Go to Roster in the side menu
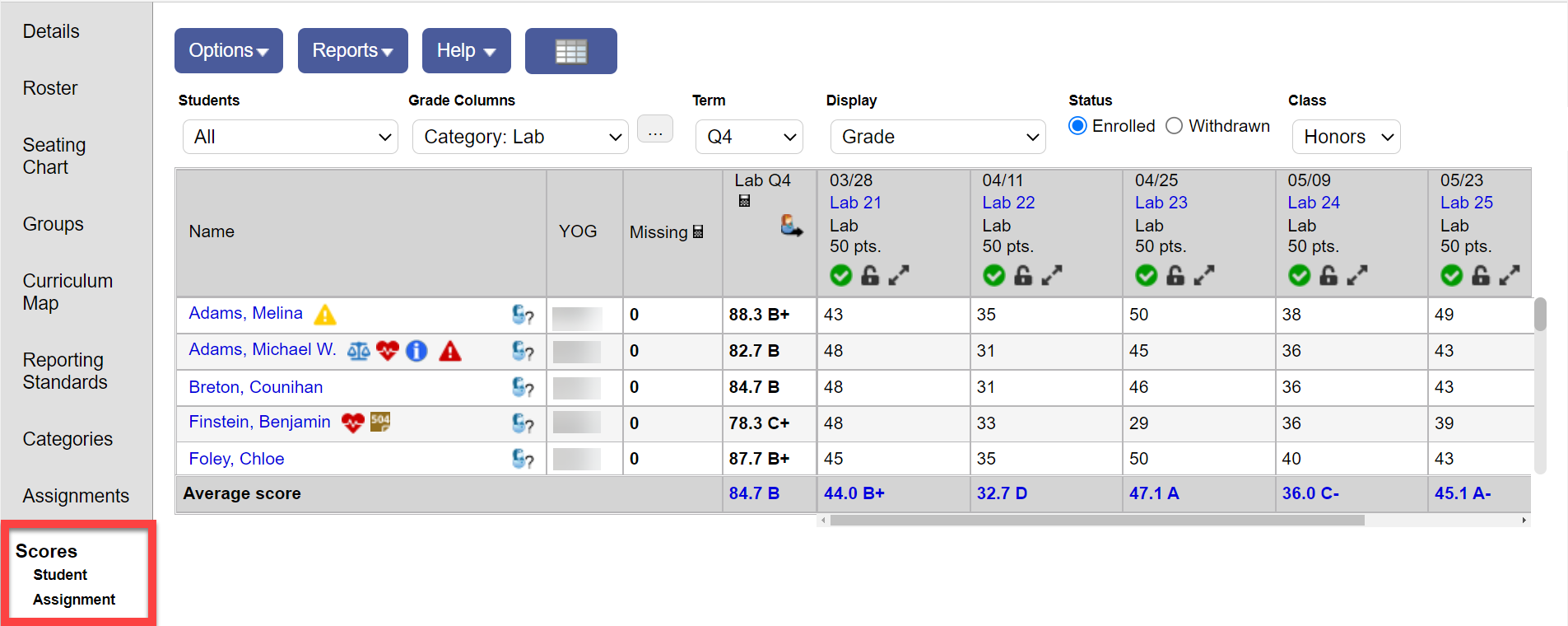This screenshot has width=1568, height=626. click(50, 88)
